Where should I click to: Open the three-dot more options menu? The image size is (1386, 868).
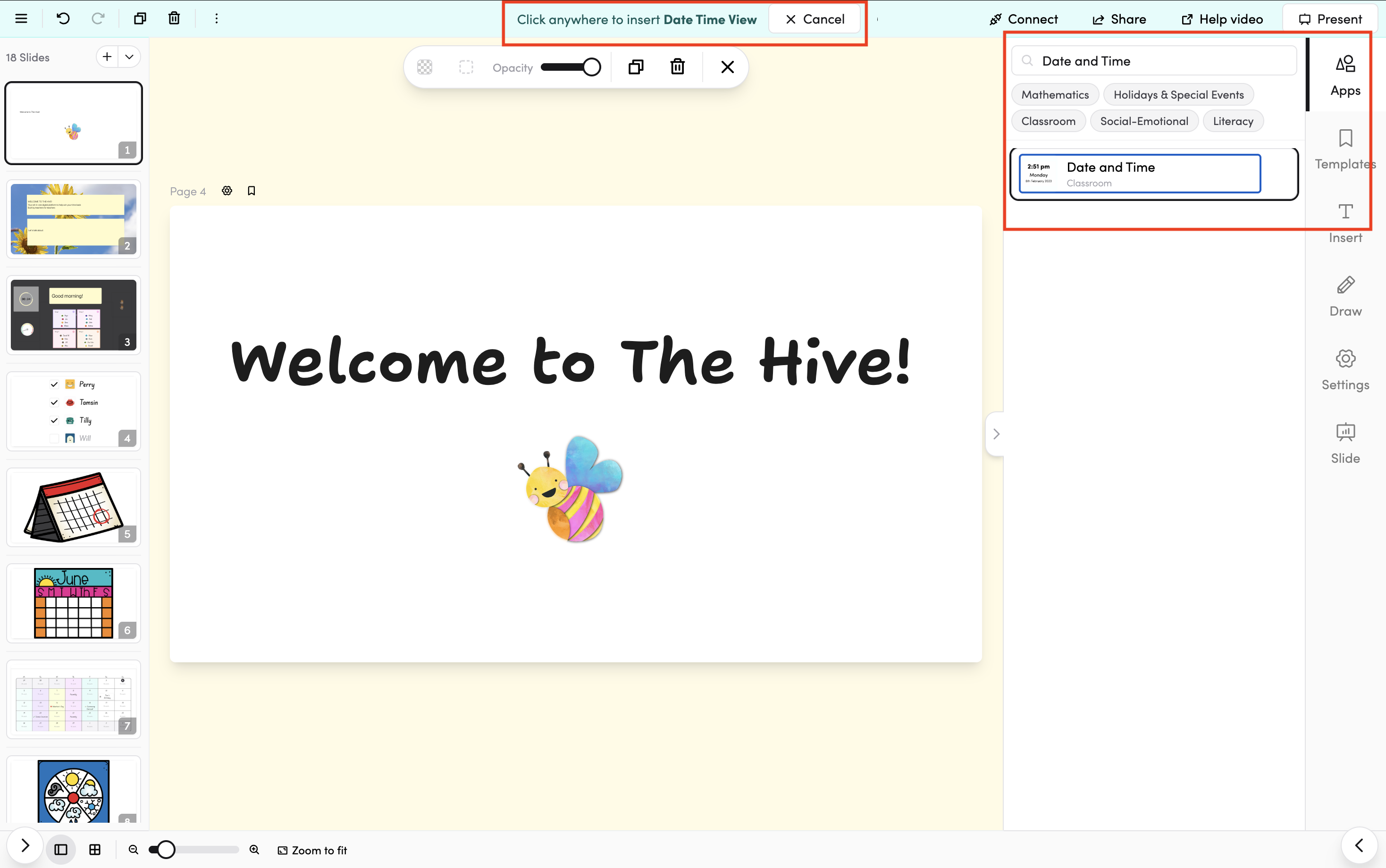point(217,18)
